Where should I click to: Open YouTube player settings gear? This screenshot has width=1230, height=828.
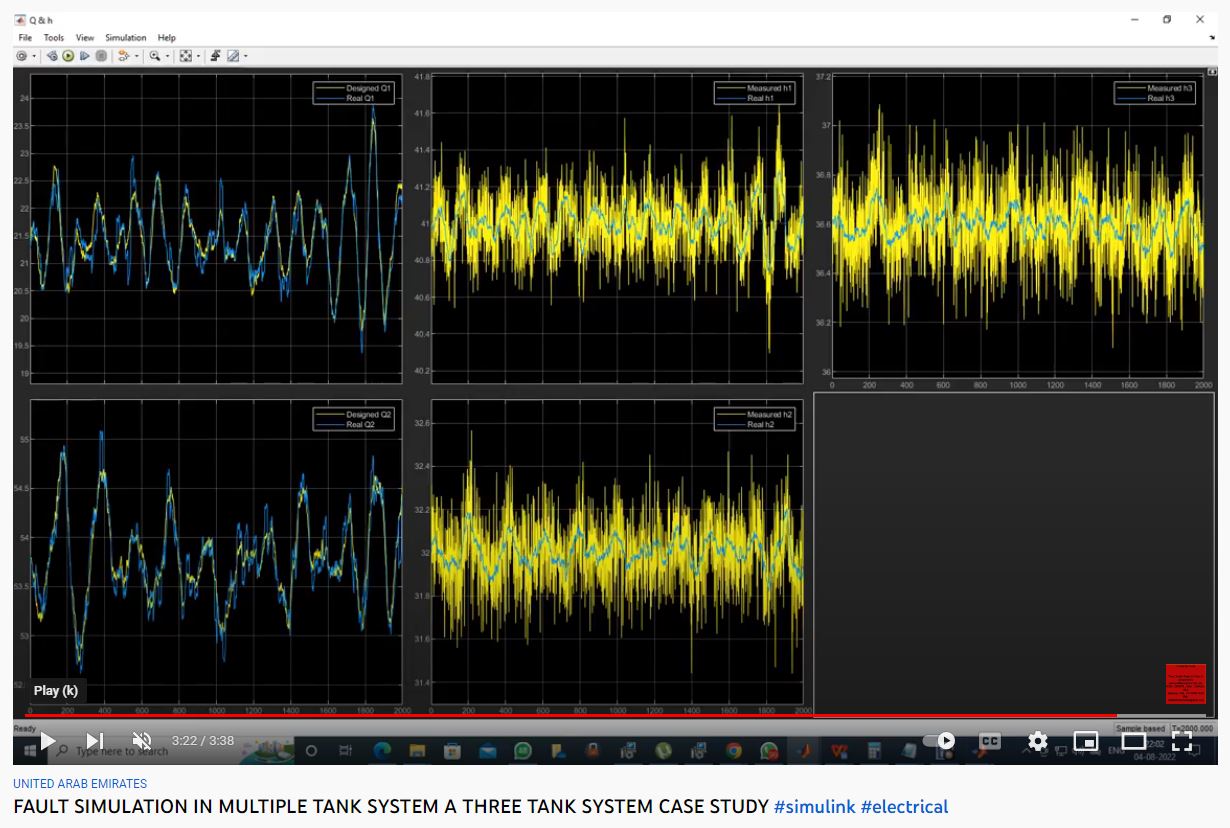pyautogui.click(x=1038, y=741)
